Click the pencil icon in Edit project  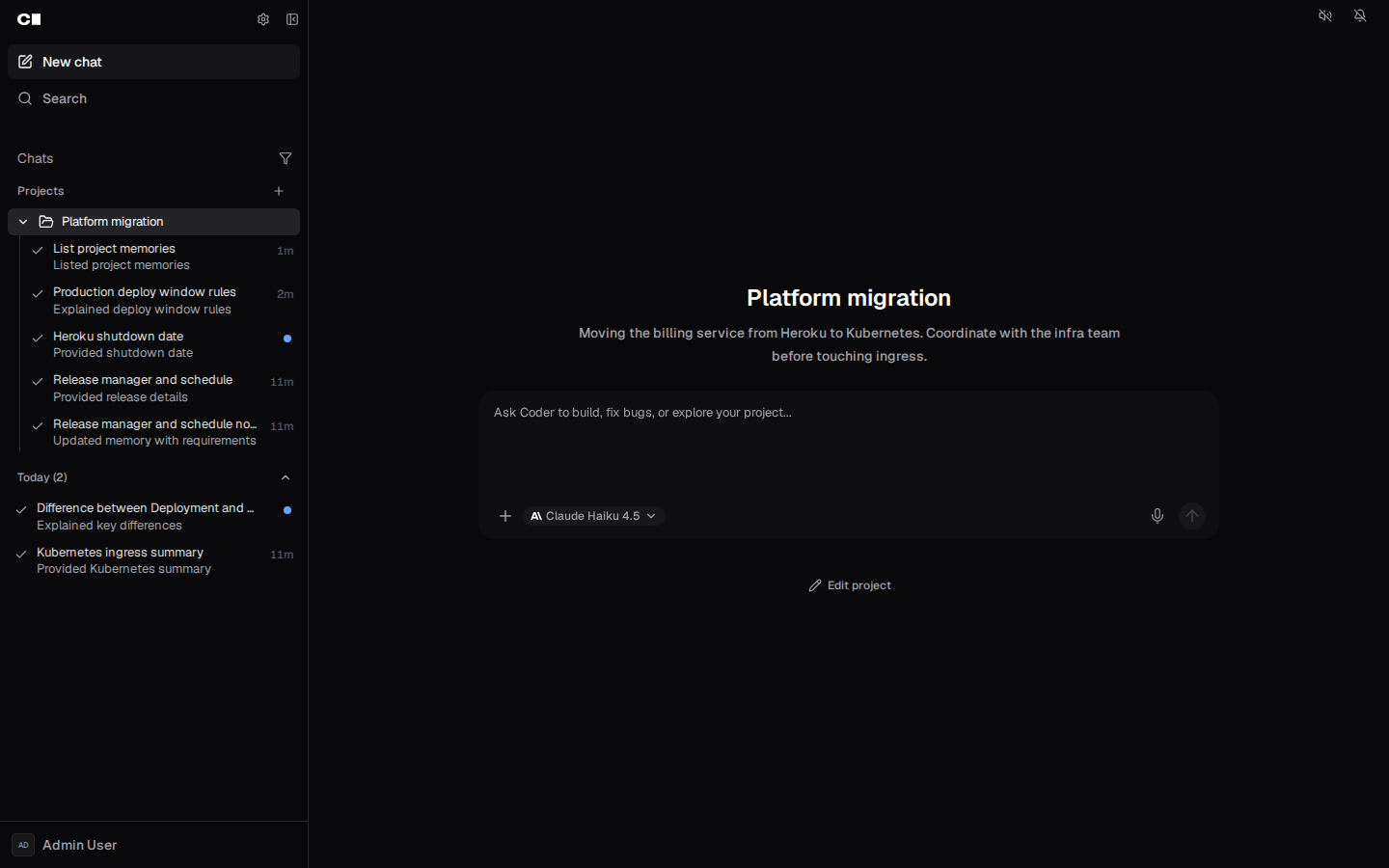coord(815,585)
